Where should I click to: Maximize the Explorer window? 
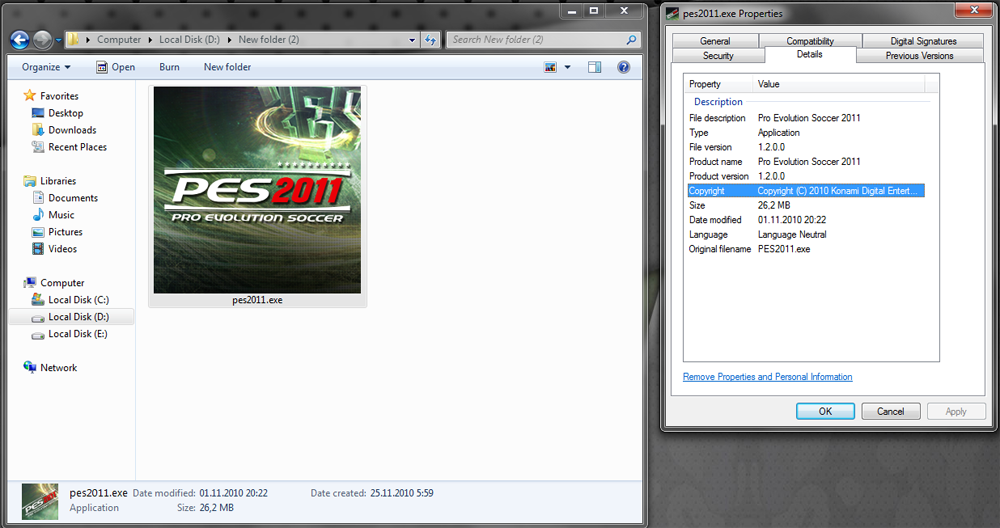tap(594, 10)
